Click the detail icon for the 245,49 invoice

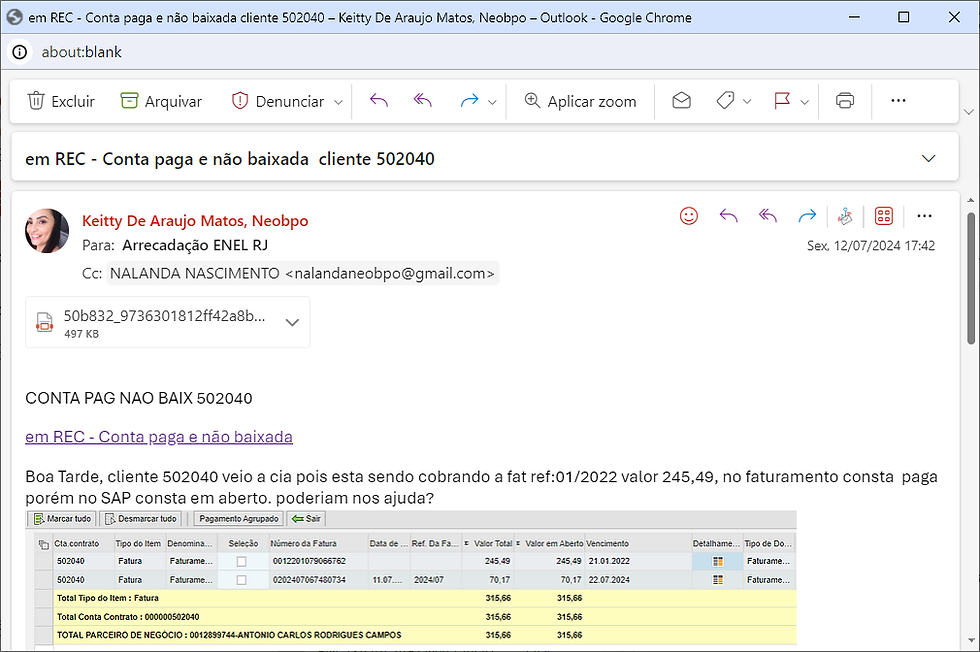tap(718, 561)
